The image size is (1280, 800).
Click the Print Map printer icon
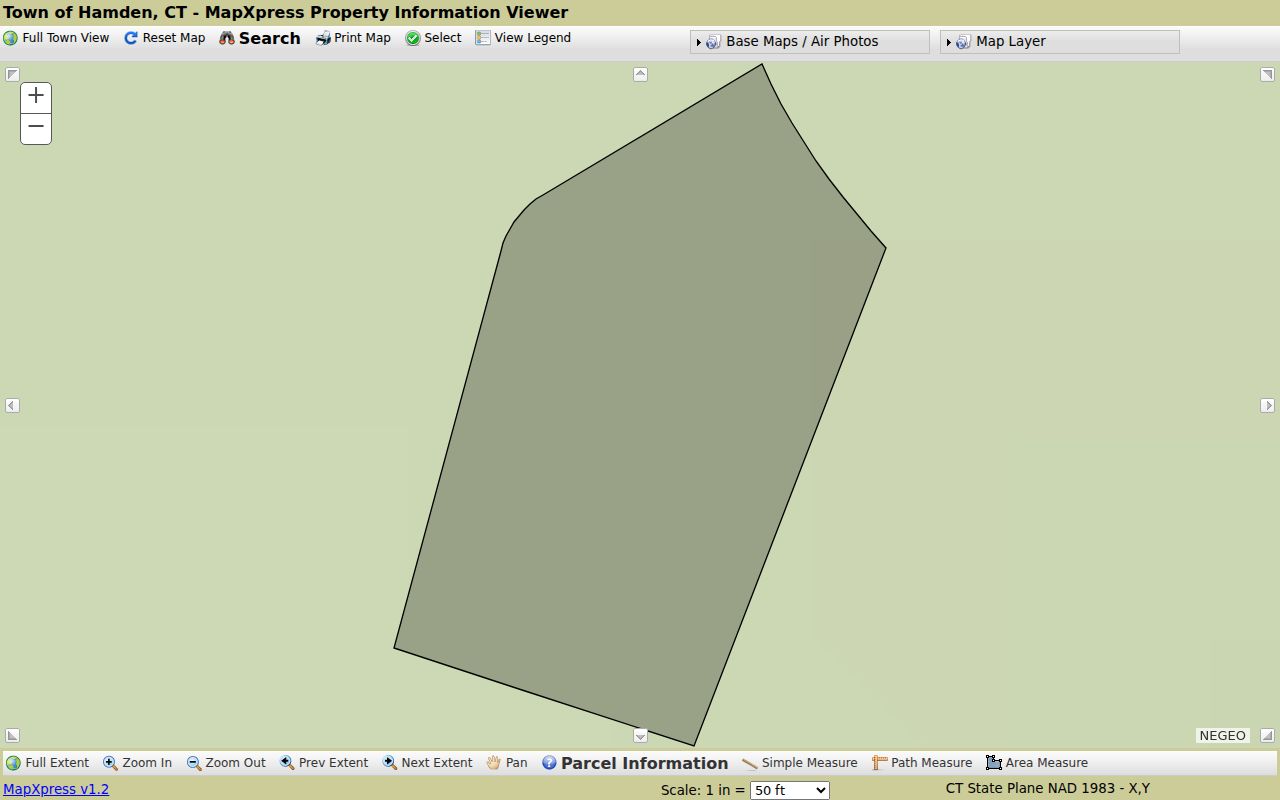click(x=323, y=38)
